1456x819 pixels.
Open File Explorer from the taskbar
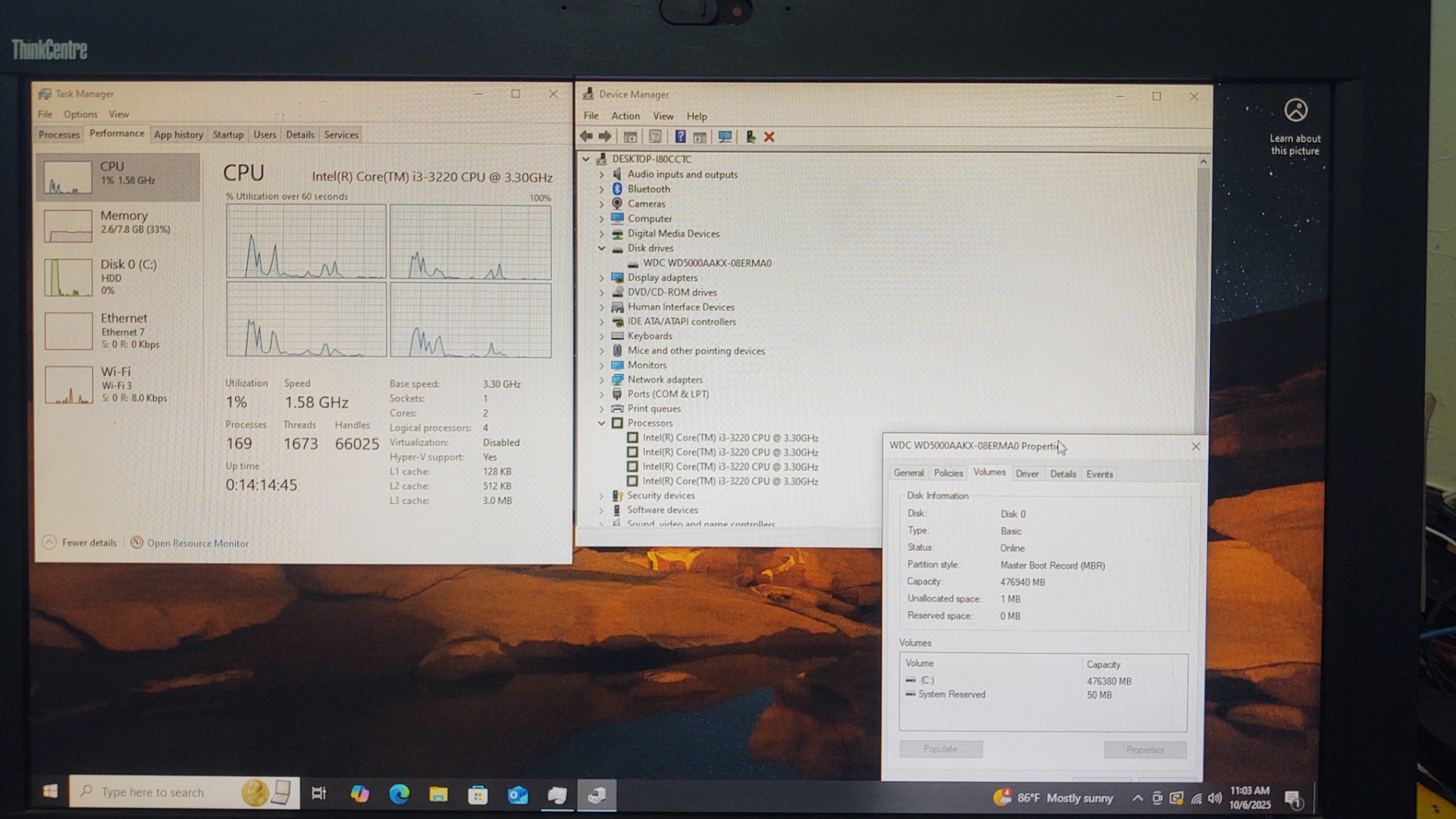(x=439, y=793)
